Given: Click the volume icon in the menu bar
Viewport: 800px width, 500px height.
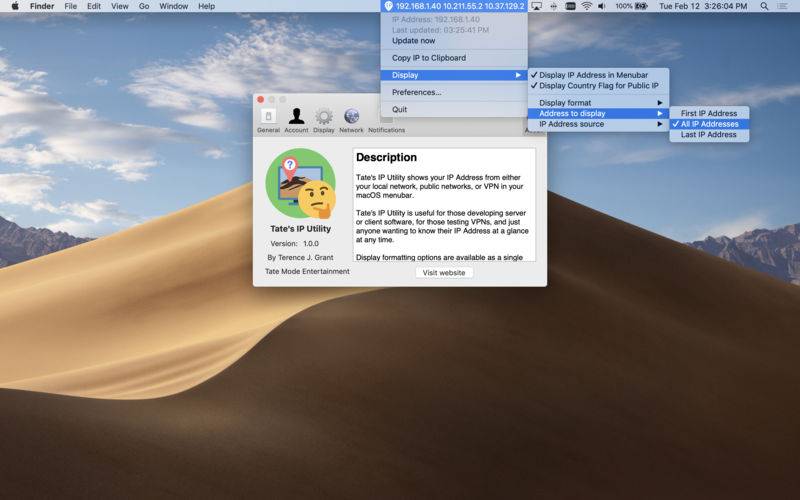Looking at the screenshot, I should [602, 6].
